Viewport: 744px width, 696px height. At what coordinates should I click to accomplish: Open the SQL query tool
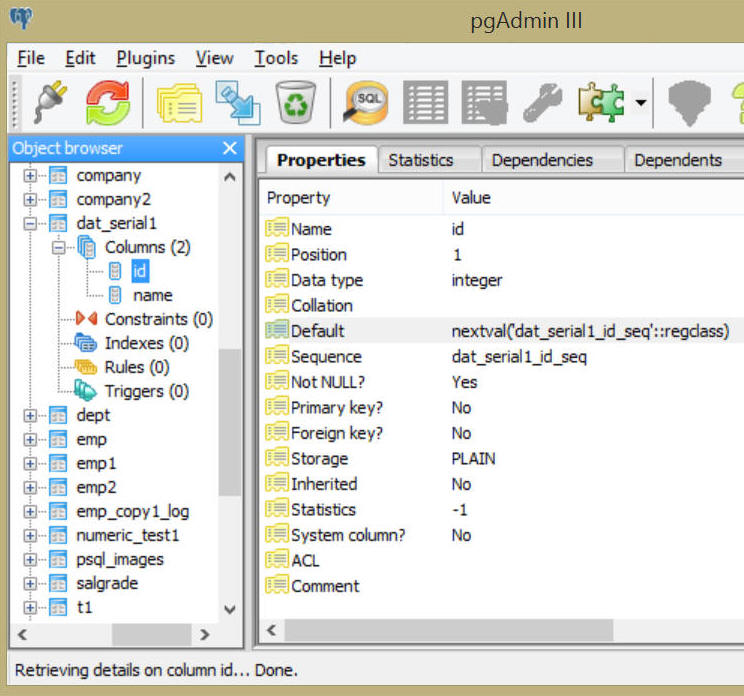pyautogui.click(x=366, y=101)
